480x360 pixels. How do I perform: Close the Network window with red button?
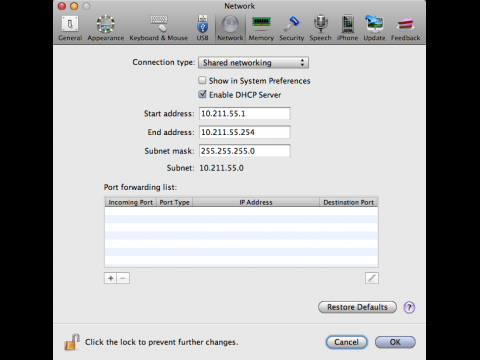[x=62, y=6]
